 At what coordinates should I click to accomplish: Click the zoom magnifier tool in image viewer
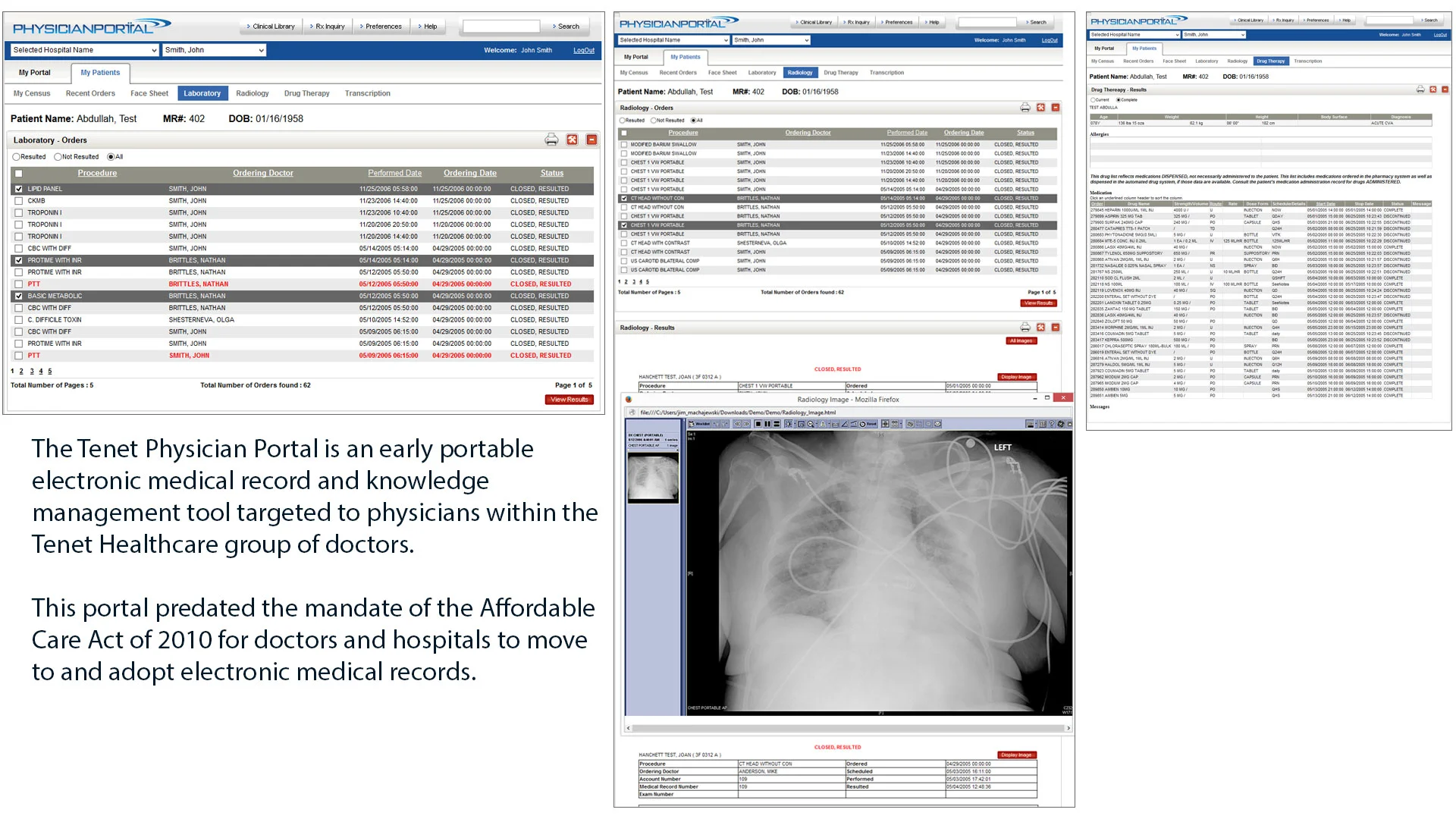(810, 424)
